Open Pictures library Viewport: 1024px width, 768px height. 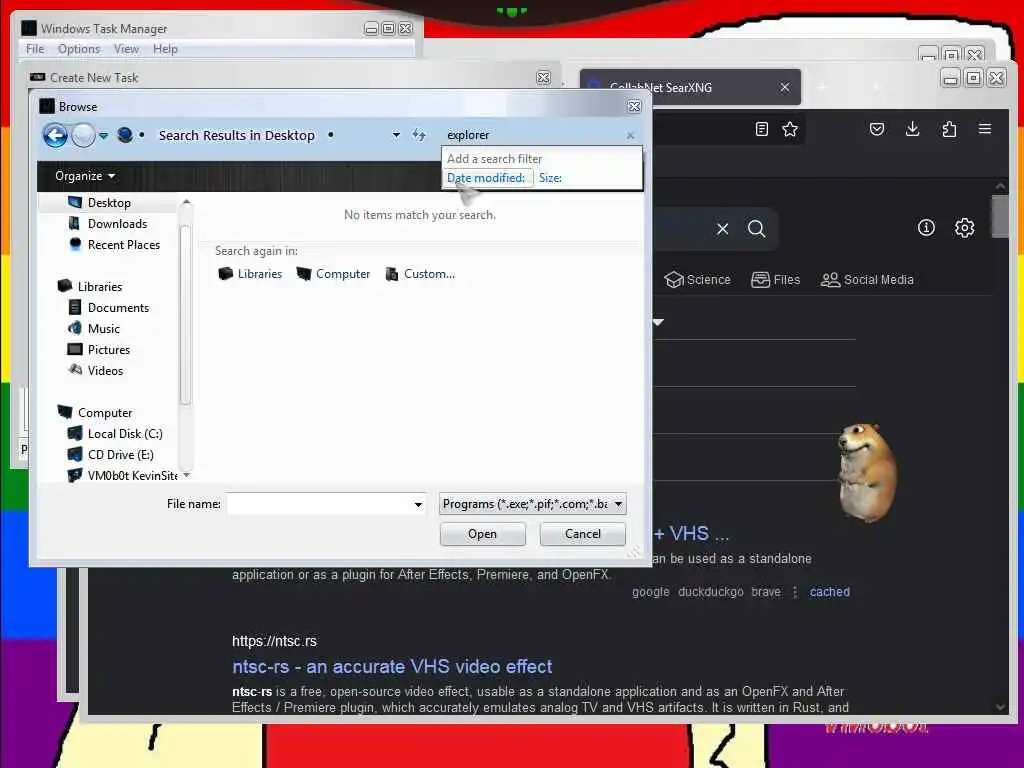pos(108,349)
